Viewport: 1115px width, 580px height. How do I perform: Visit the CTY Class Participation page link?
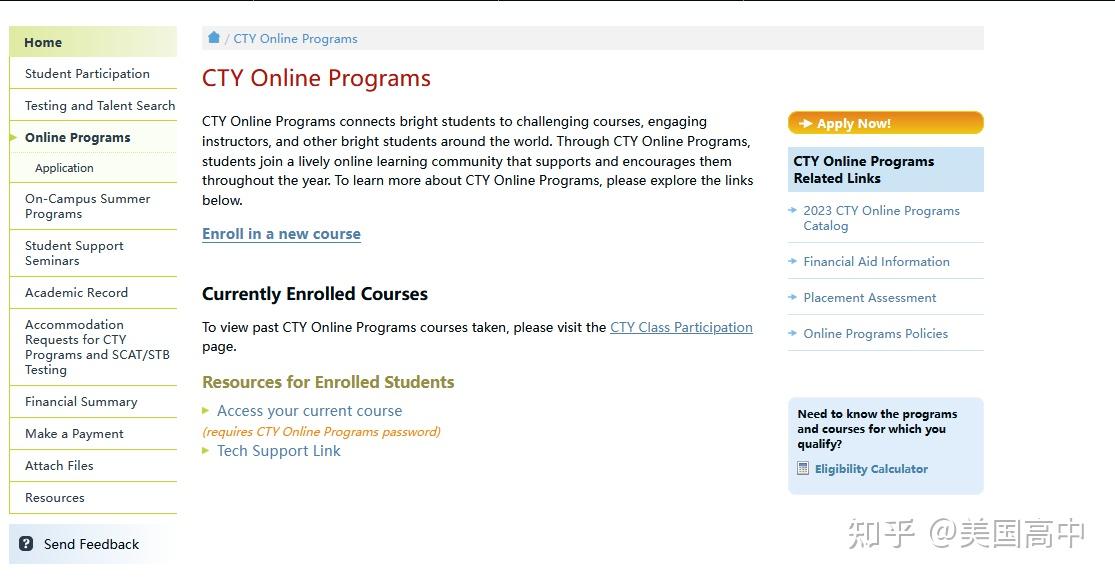click(681, 327)
